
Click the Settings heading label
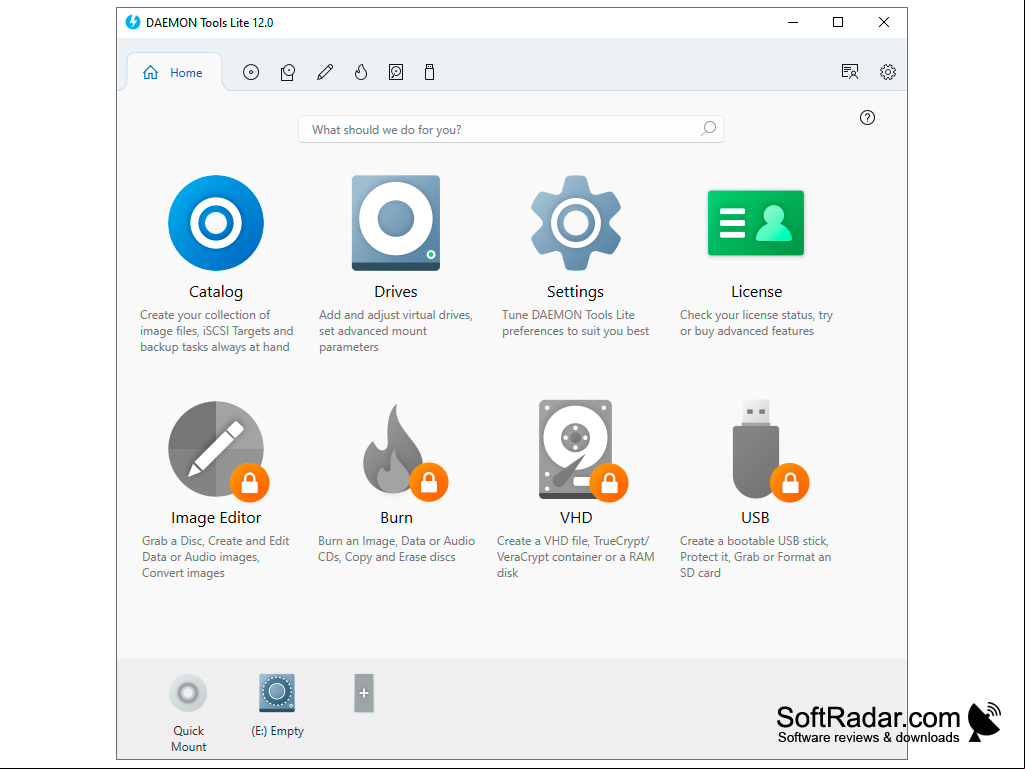coord(575,292)
